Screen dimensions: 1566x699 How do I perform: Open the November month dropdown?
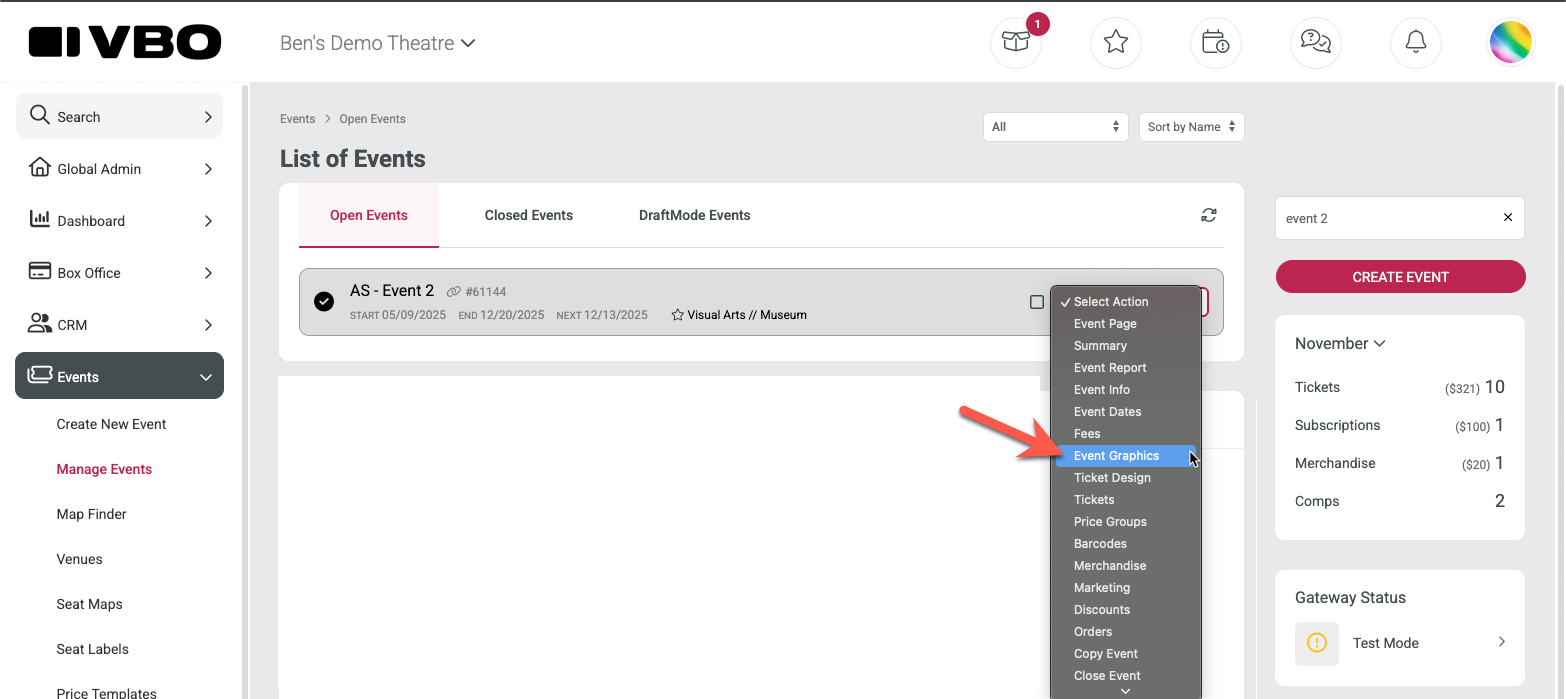point(1340,343)
